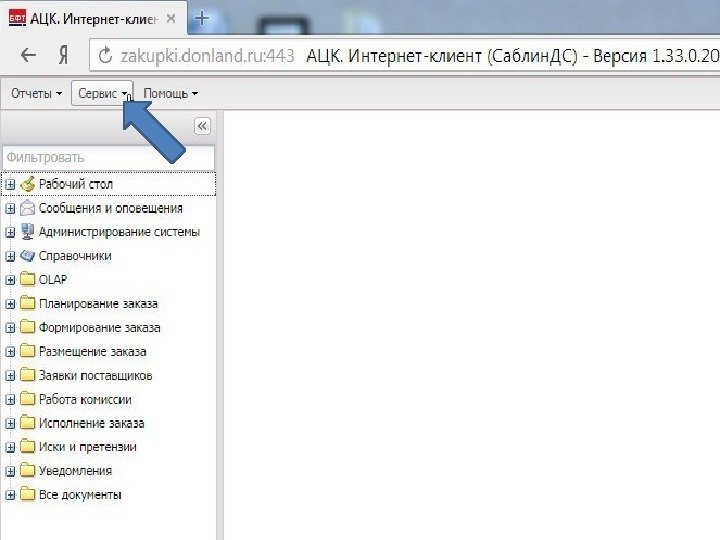Viewport: 720px width, 540px height.
Task: Close the АЦК. Интернет-клиент browser tab
Action: tap(171, 19)
